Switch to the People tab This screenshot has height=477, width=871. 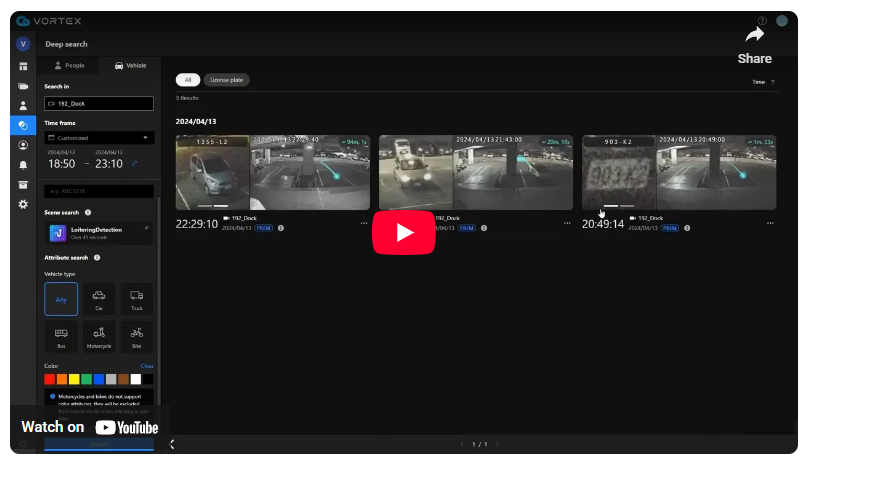click(x=69, y=65)
